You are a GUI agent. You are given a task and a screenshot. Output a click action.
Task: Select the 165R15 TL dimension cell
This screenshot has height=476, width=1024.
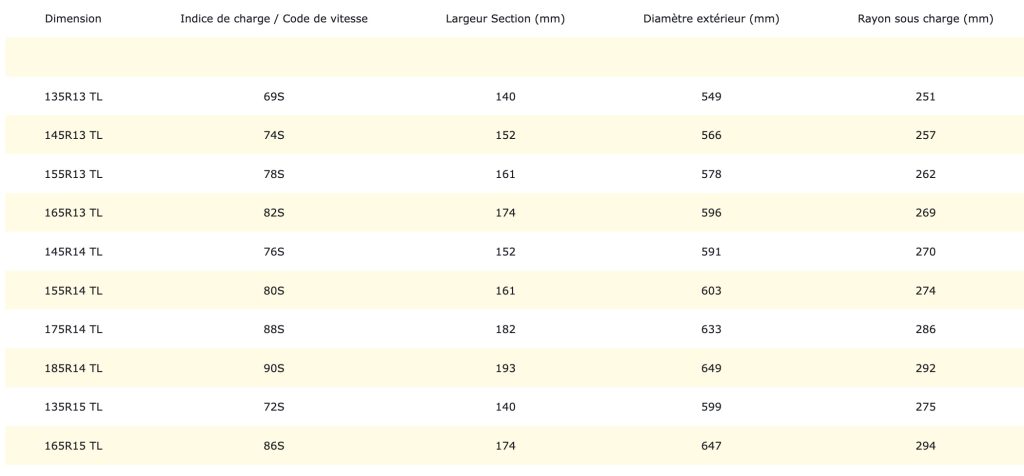73,446
